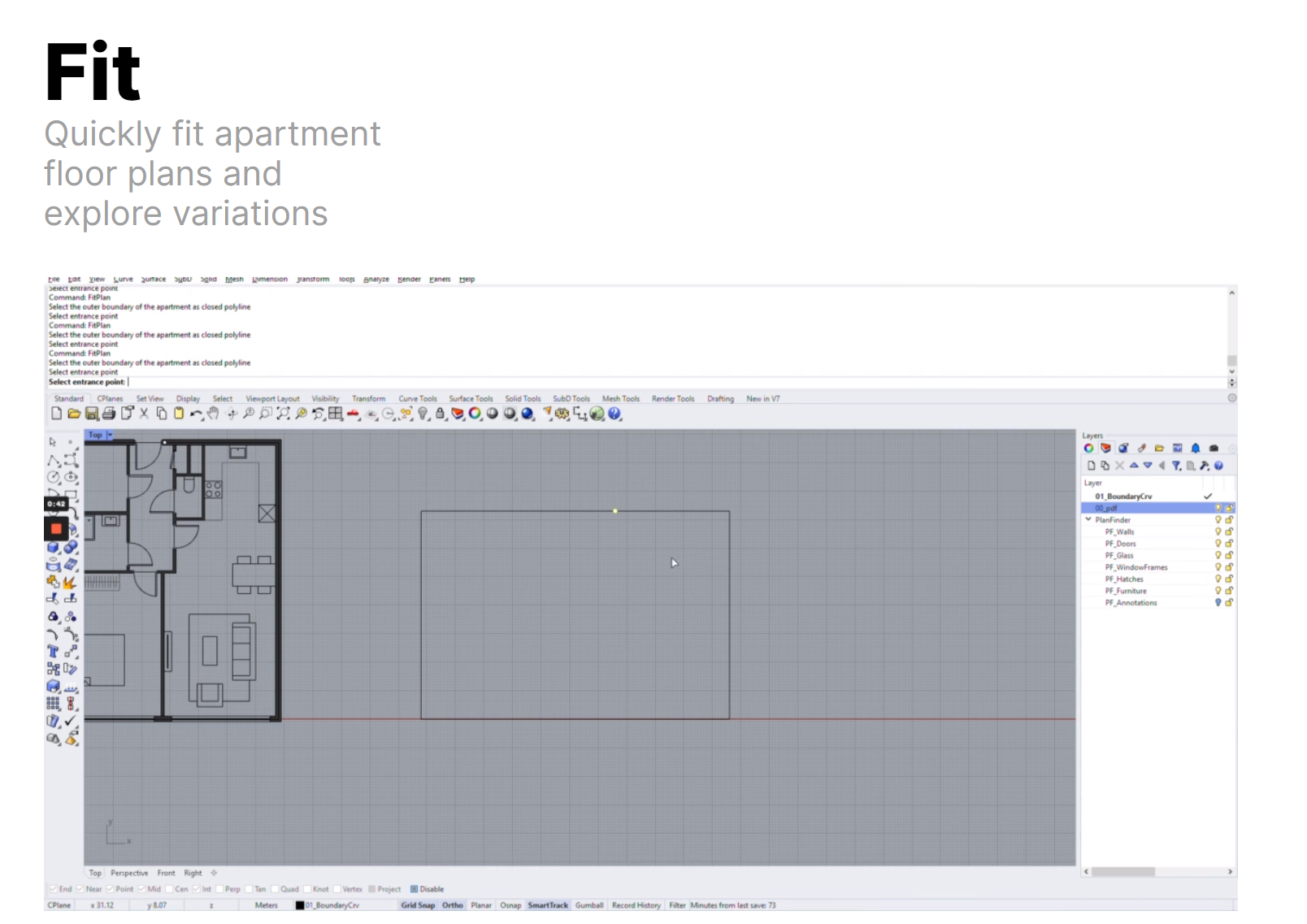Screen dimensions: 1307x924
Task: Enable the Cen object snap checkbox
Action: click(170, 889)
